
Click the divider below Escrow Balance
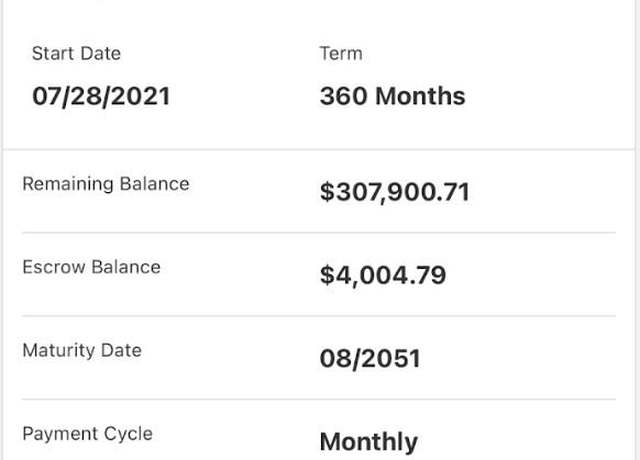[x=319, y=316]
